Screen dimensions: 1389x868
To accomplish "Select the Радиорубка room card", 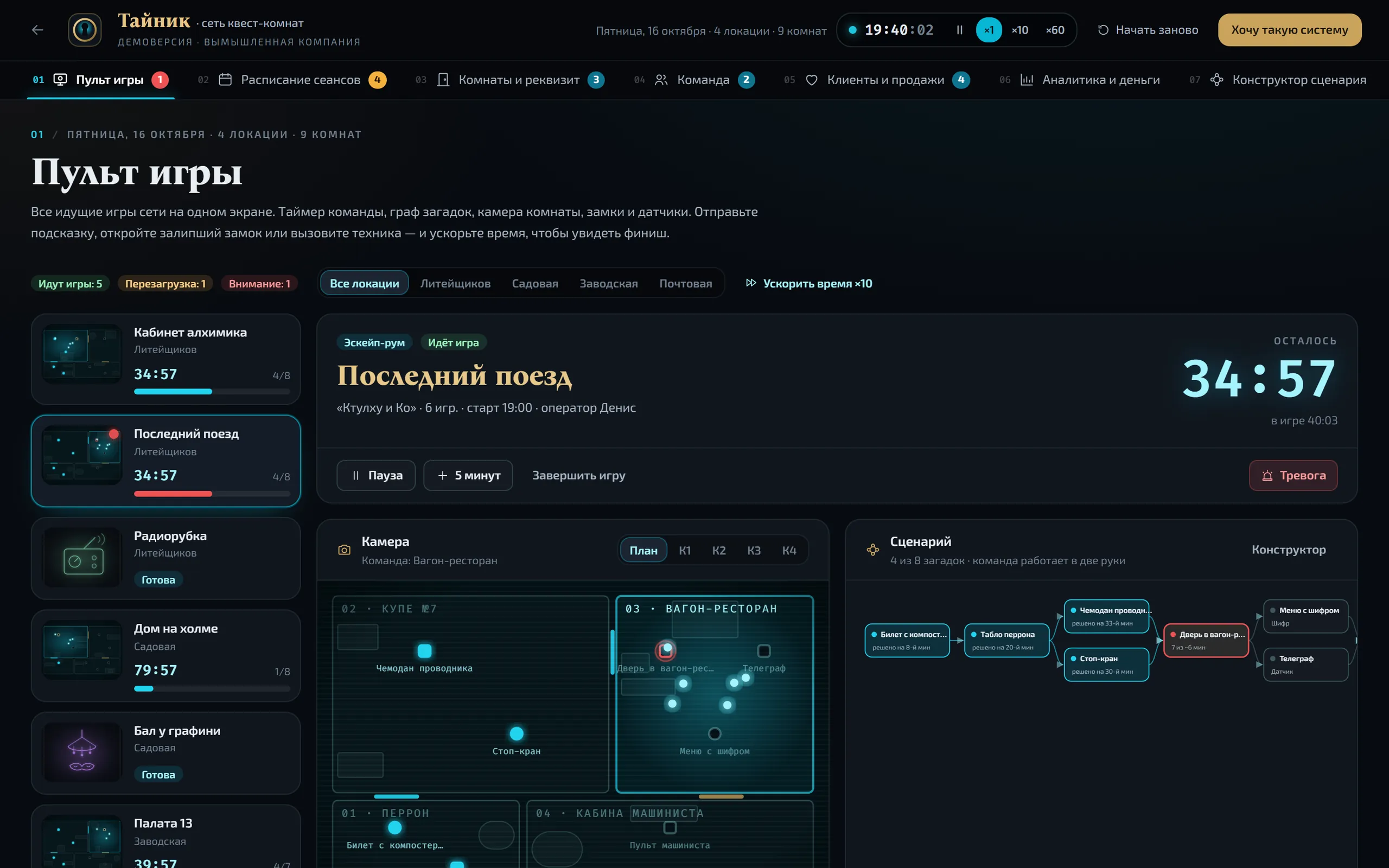I will click(166, 558).
